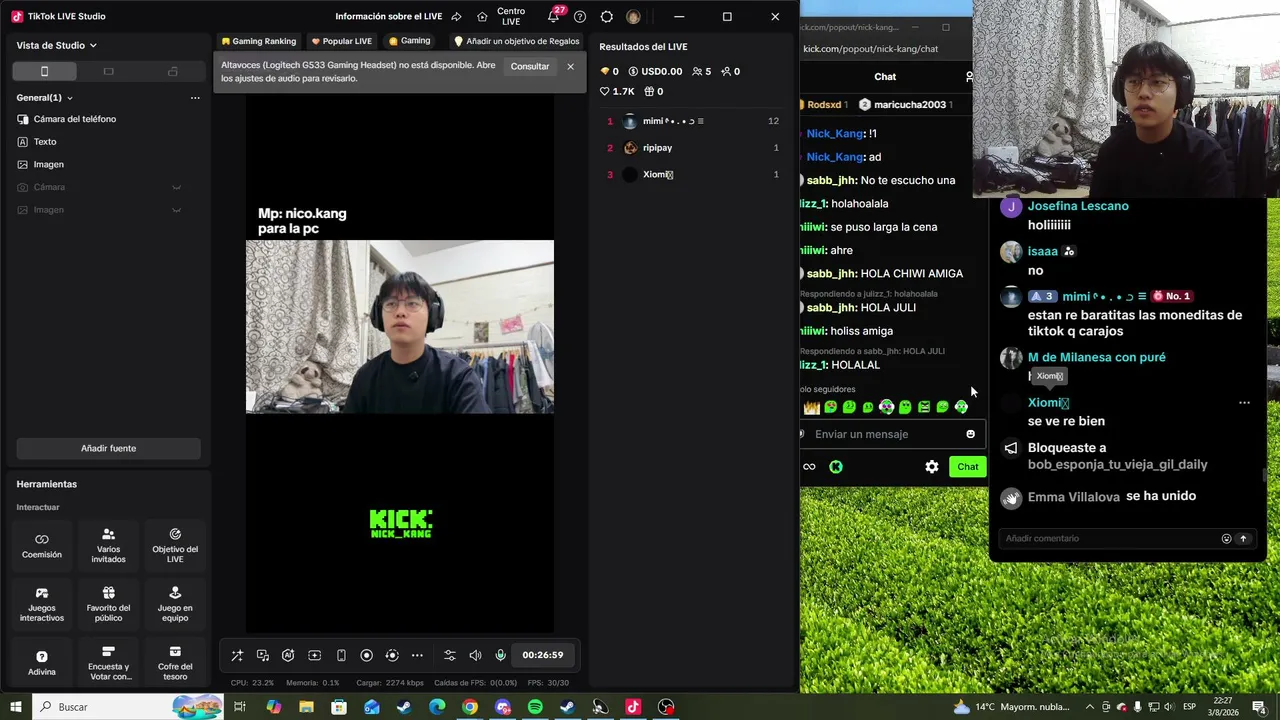Open Objetivo del LIVE tool

click(x=175, y=545)
